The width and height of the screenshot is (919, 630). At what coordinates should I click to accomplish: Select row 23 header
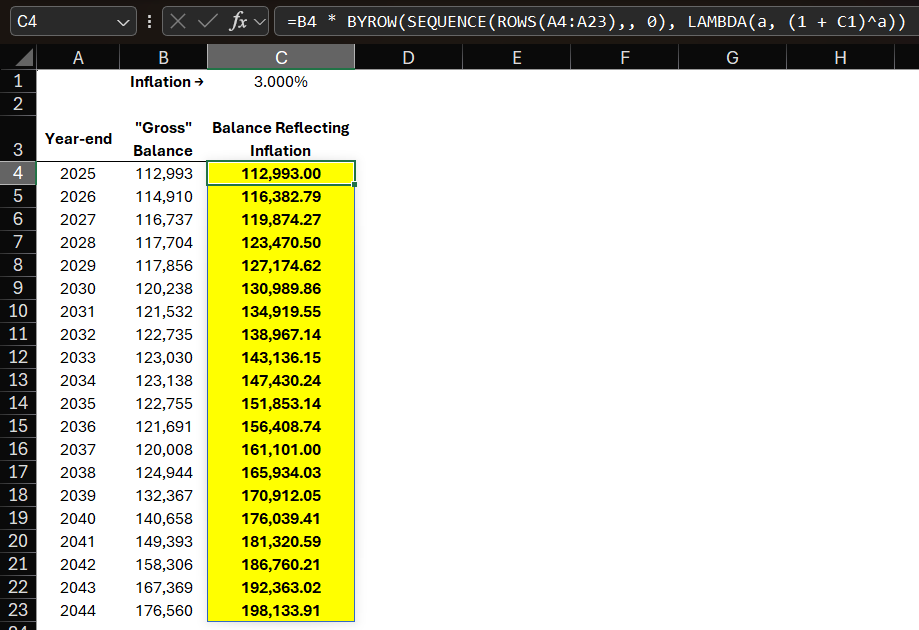pos(18,609)
